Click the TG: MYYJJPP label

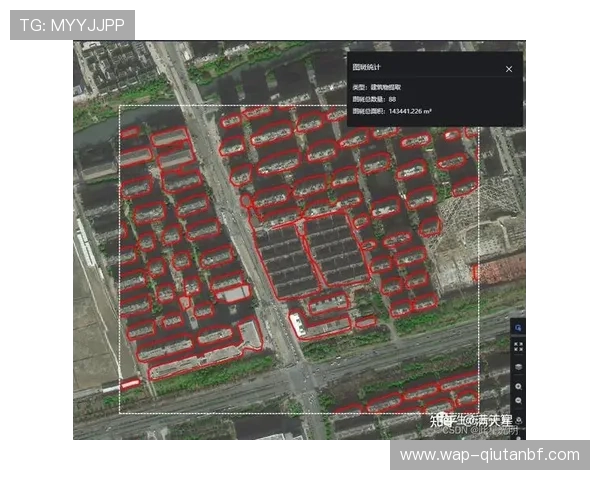pos(71,24)
